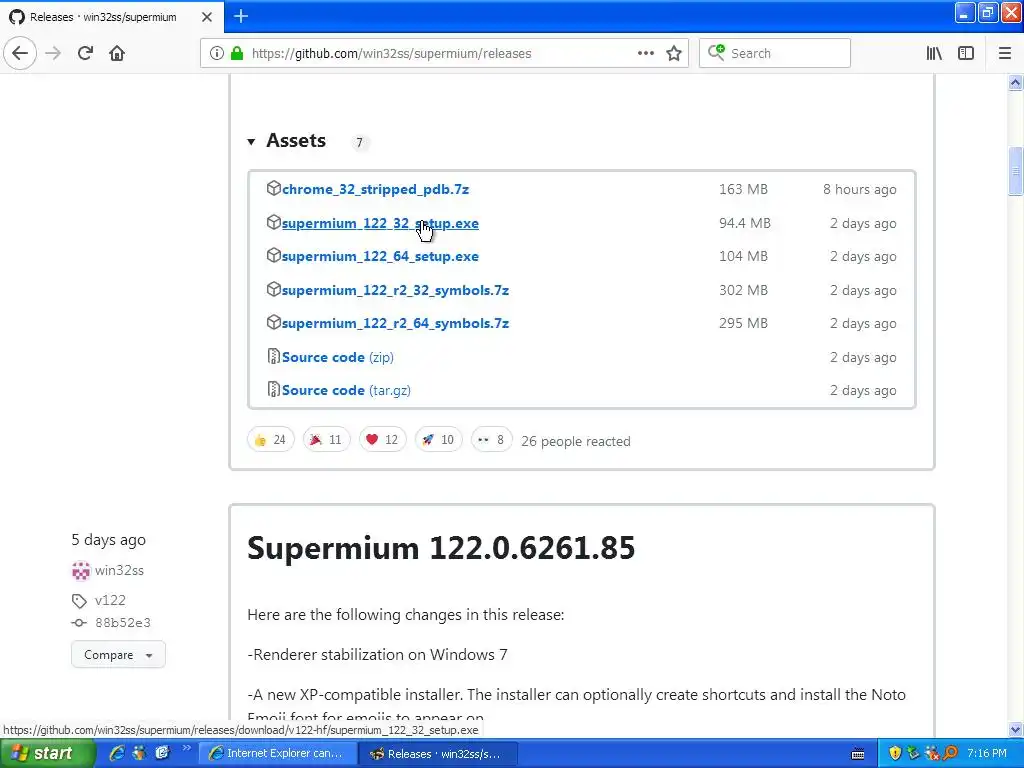Open the Library icon in the toolbar

tap(934, 54)
